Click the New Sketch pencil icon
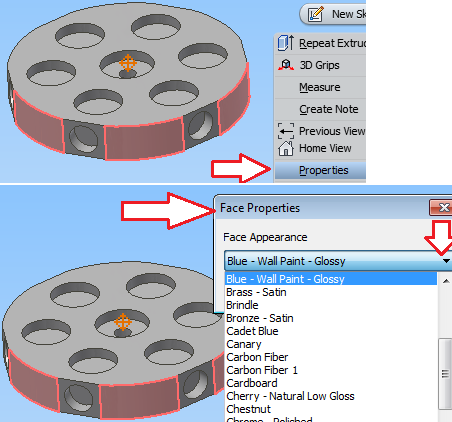 coord(315,14)
